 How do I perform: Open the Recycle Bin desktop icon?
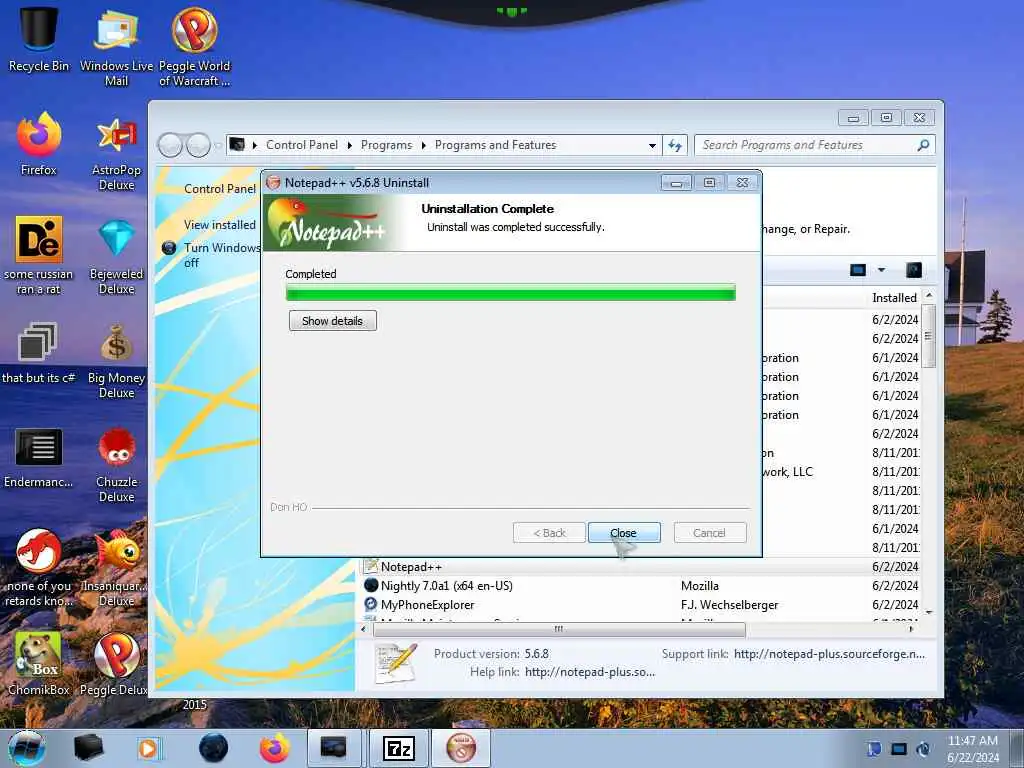pos(38,39)
